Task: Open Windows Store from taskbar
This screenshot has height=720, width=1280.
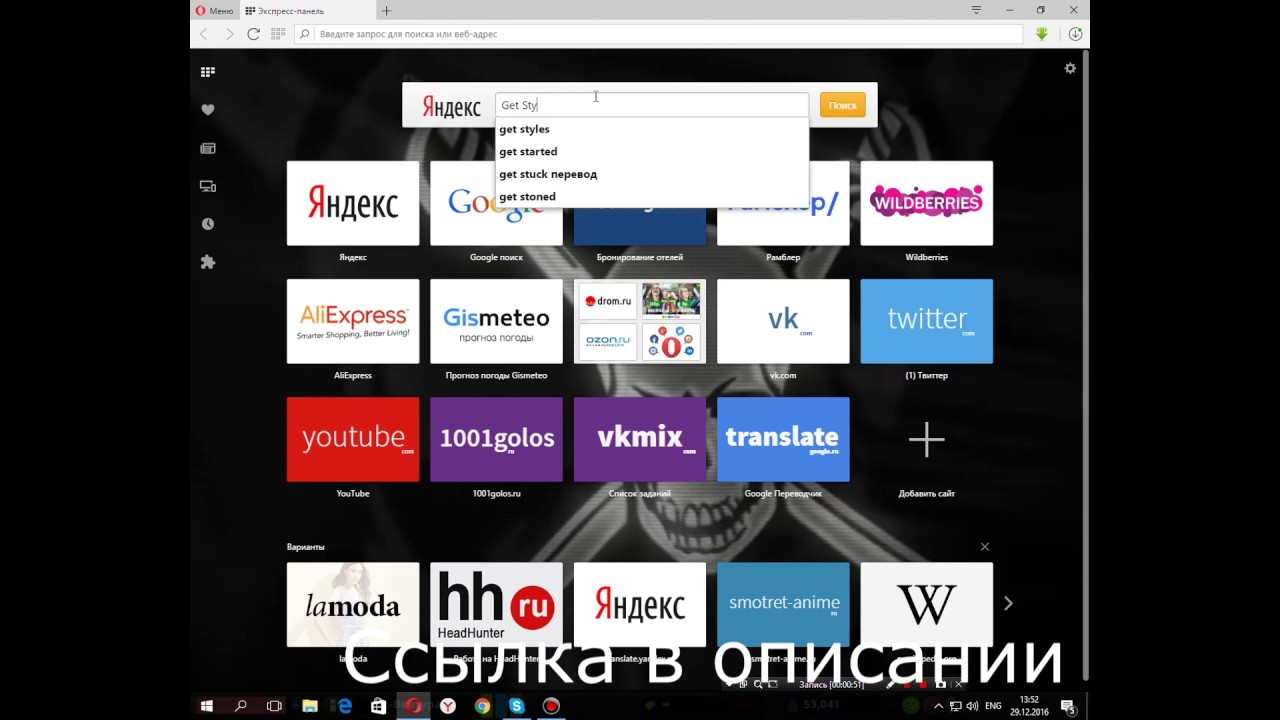Action: point(379,706)
